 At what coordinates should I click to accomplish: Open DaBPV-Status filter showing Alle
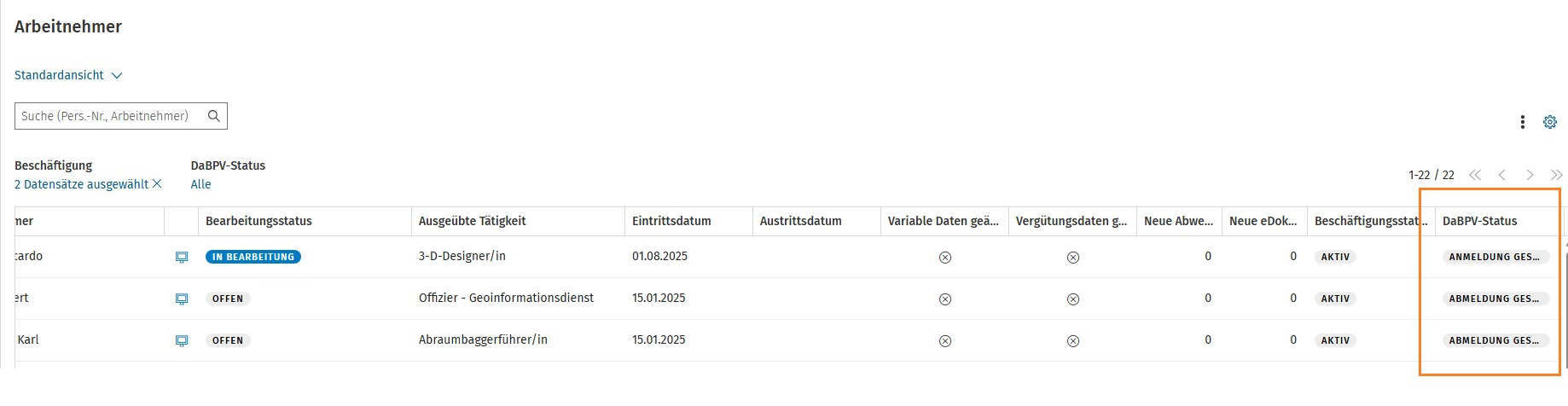pyautogui.click(x=200, y=184)
